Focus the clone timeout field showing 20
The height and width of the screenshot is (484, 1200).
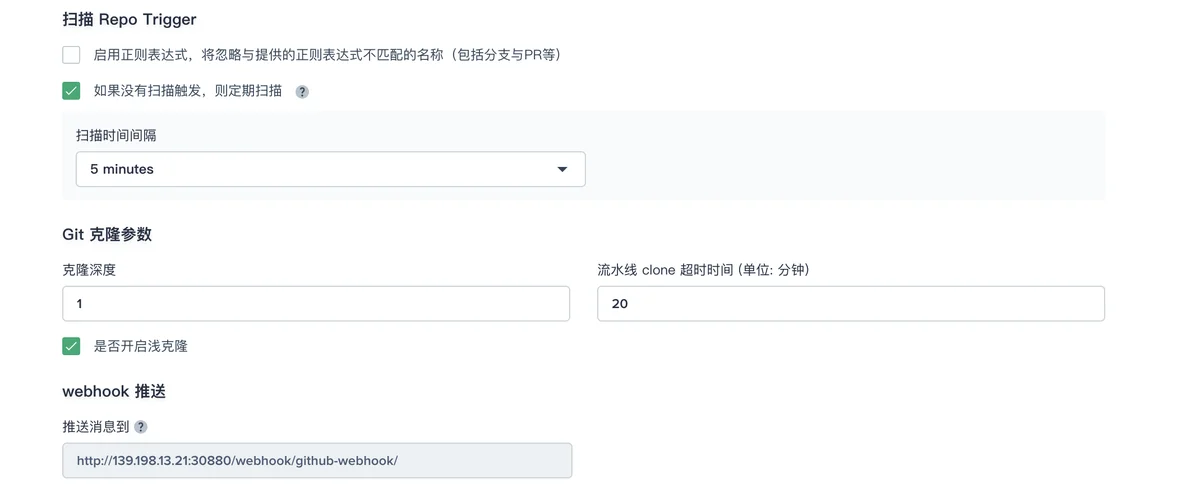[x=851, y=303]
